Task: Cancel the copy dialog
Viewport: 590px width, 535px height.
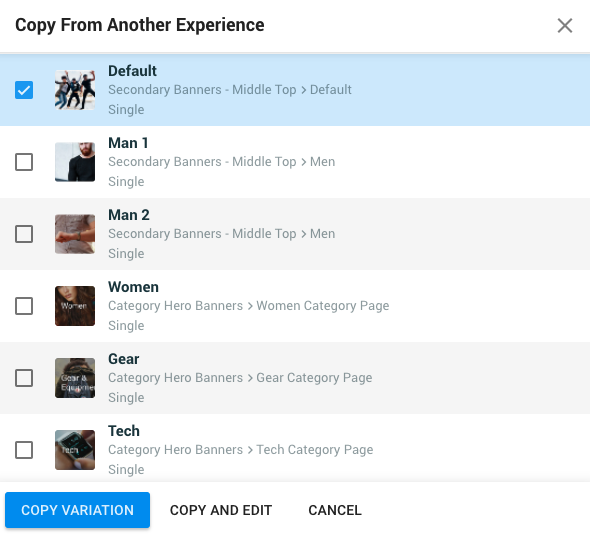Action: [335, 510]
